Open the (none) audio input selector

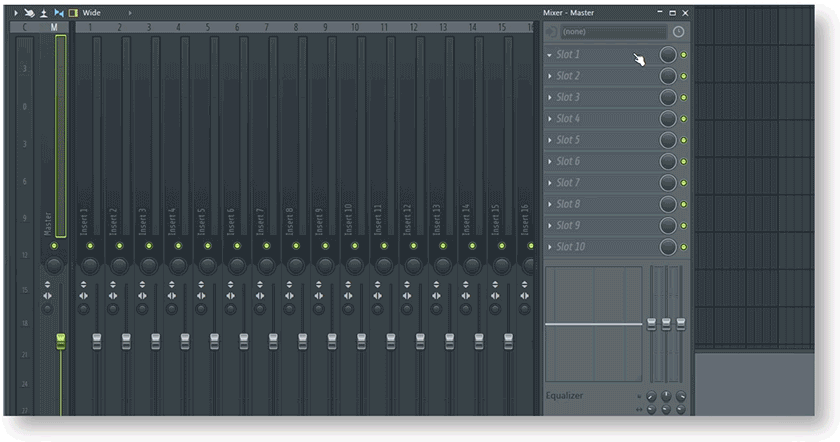coord(613,32)
